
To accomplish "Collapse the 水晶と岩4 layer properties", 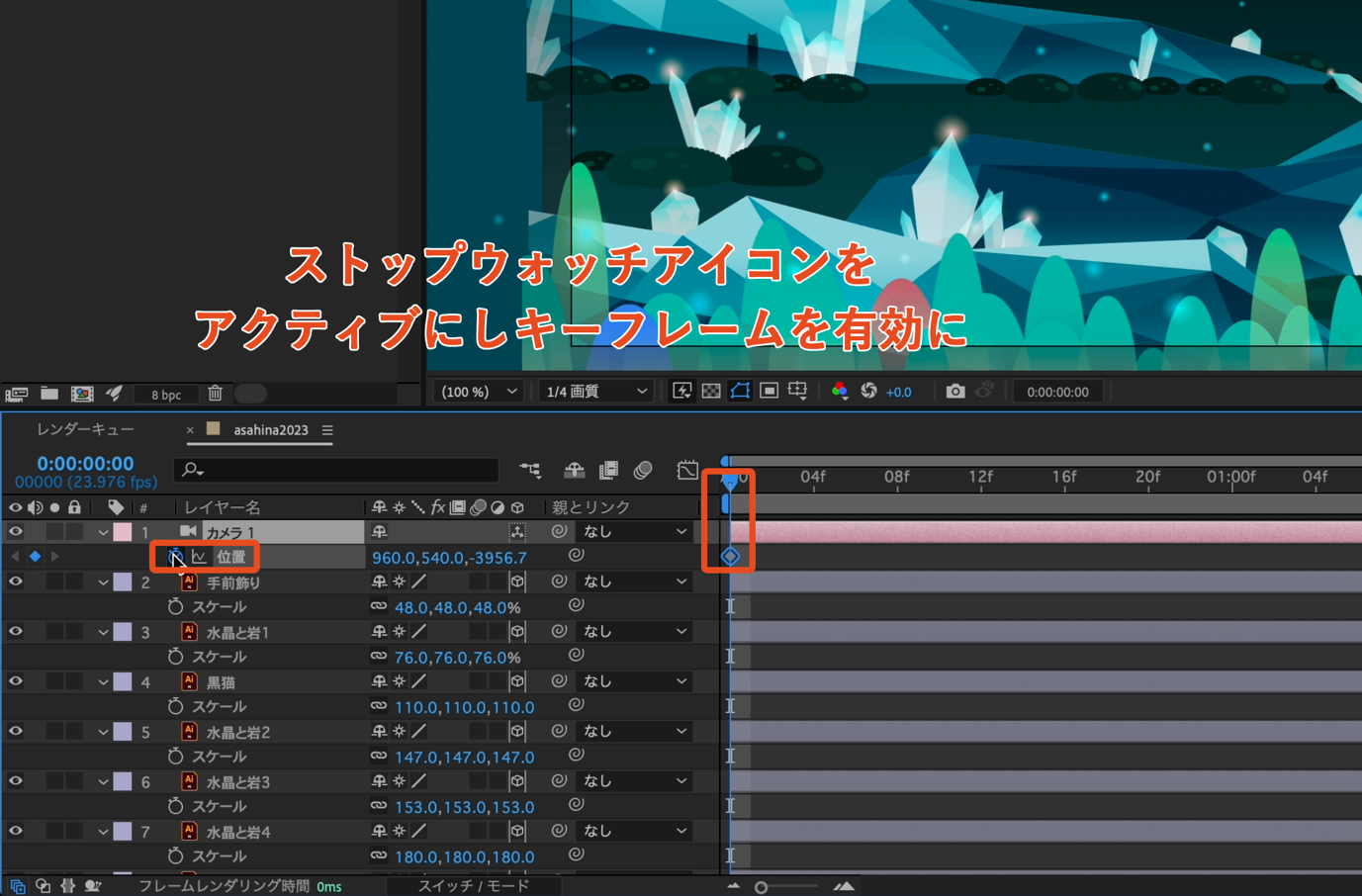I will [x=103, y=831].
